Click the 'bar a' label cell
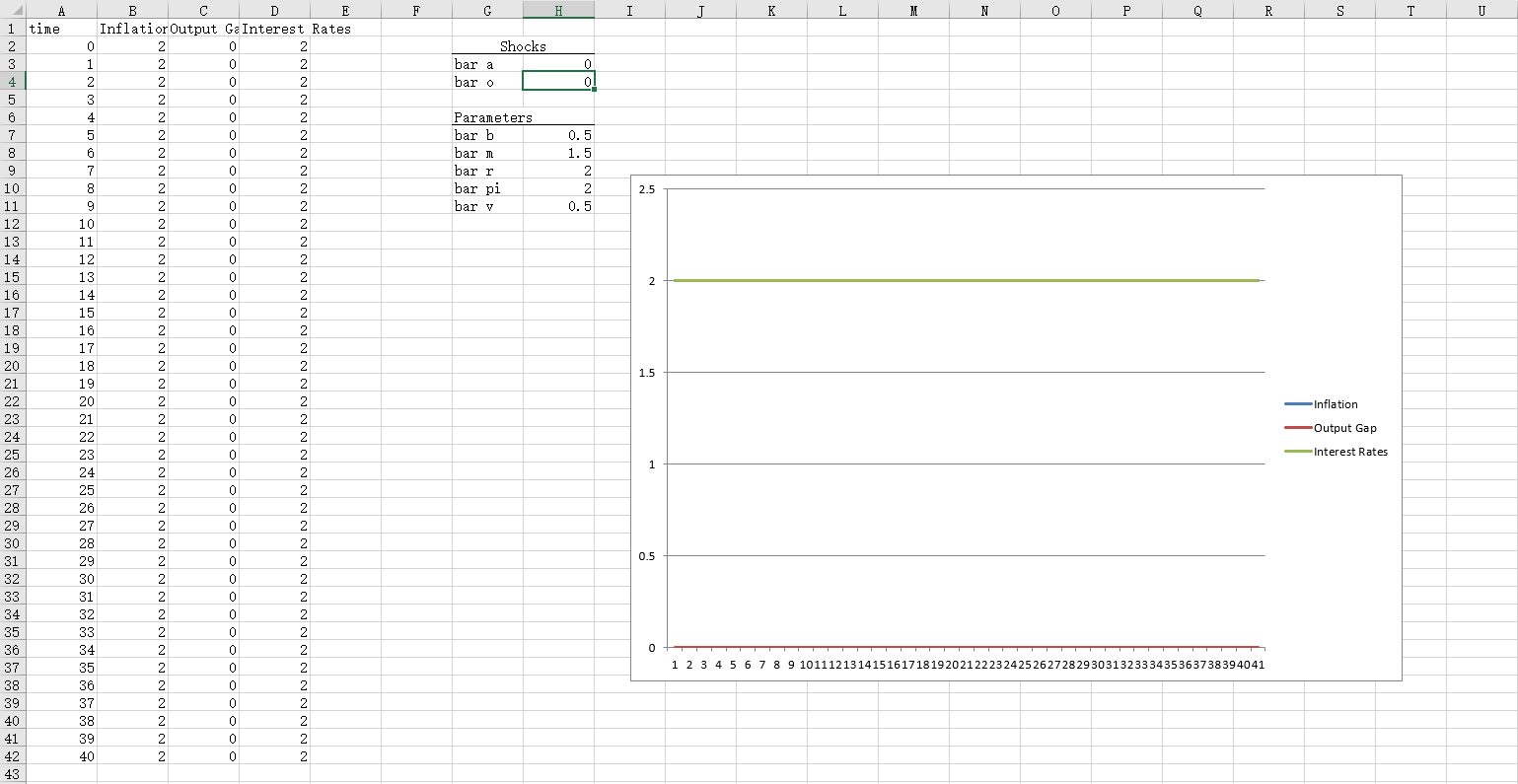 (487, 64)
